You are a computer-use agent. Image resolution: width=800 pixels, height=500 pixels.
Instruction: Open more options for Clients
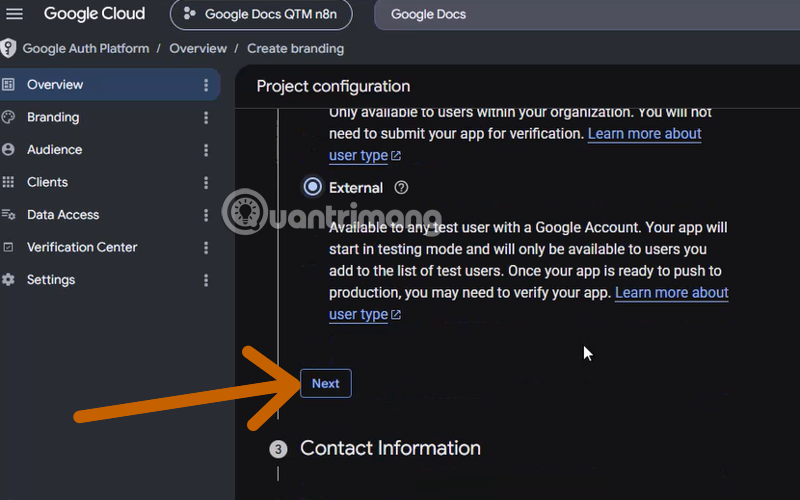click(206, 183)
